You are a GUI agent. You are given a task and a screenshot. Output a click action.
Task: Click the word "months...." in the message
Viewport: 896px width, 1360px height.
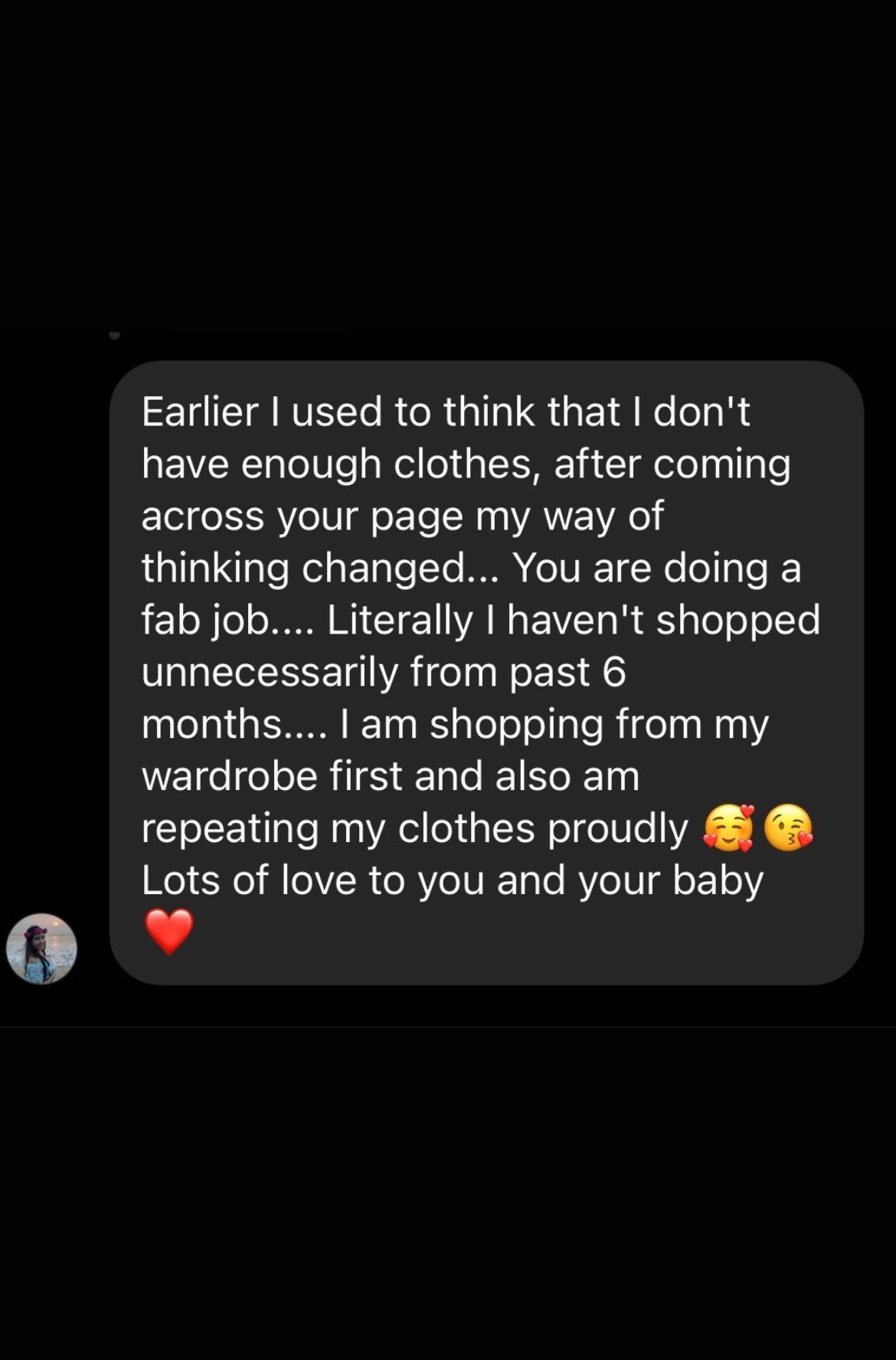[234, 724]
